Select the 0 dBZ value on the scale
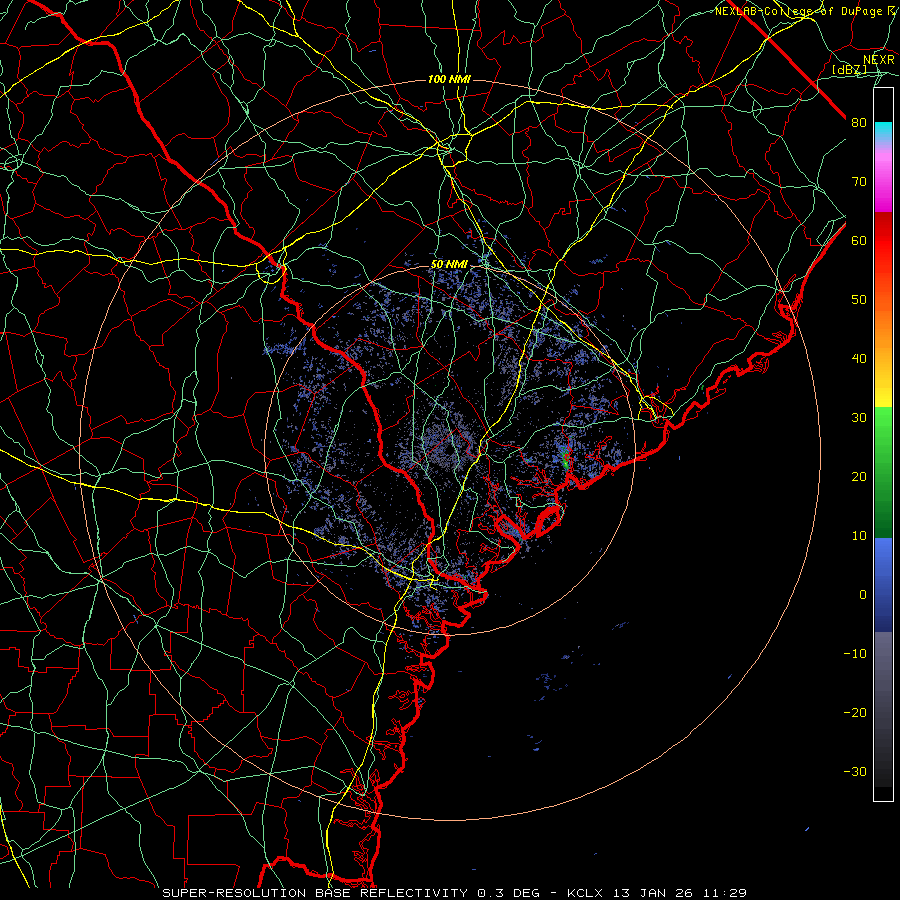The height and width of the screenshot is (900, 900). (863, 595)
